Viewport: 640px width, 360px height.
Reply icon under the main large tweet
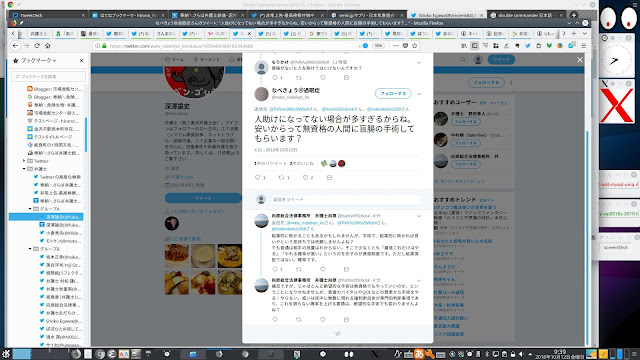point(258,178)
